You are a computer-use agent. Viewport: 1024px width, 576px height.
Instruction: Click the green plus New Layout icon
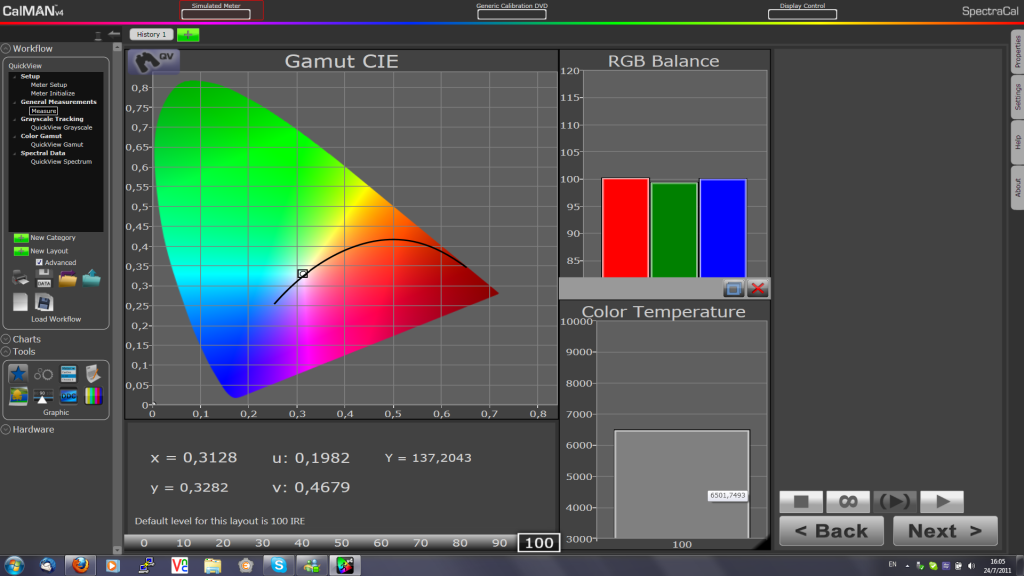(x=21, y=251)
